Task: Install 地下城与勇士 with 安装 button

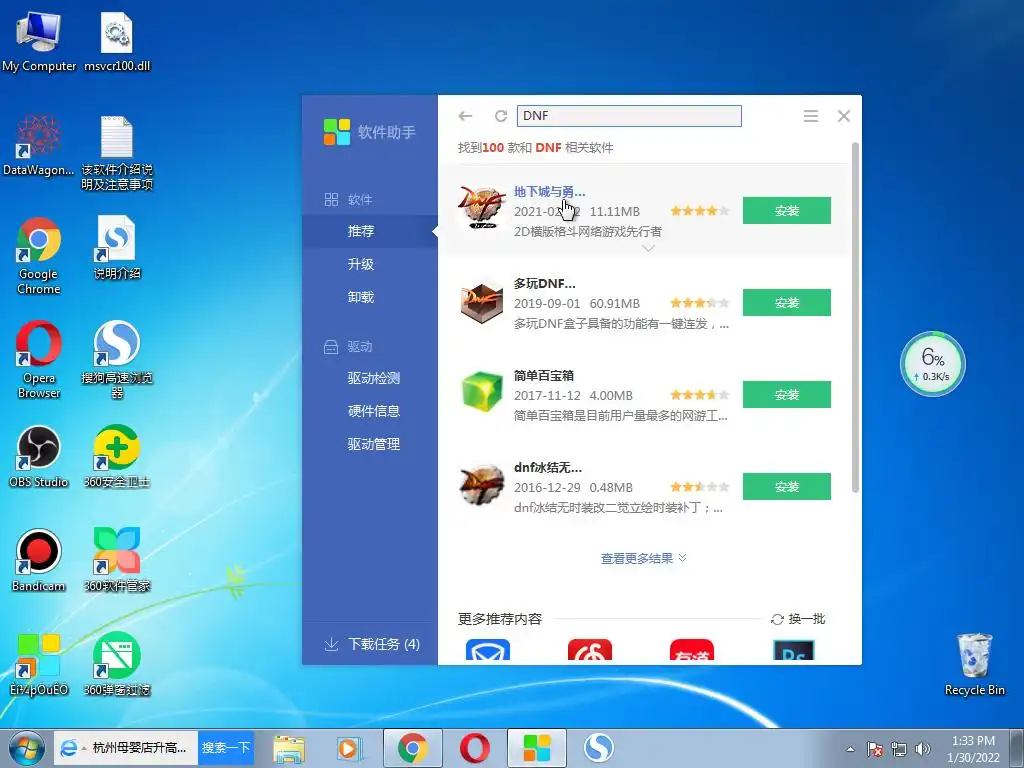Action: pyautogui.click(x=786, y=210)
